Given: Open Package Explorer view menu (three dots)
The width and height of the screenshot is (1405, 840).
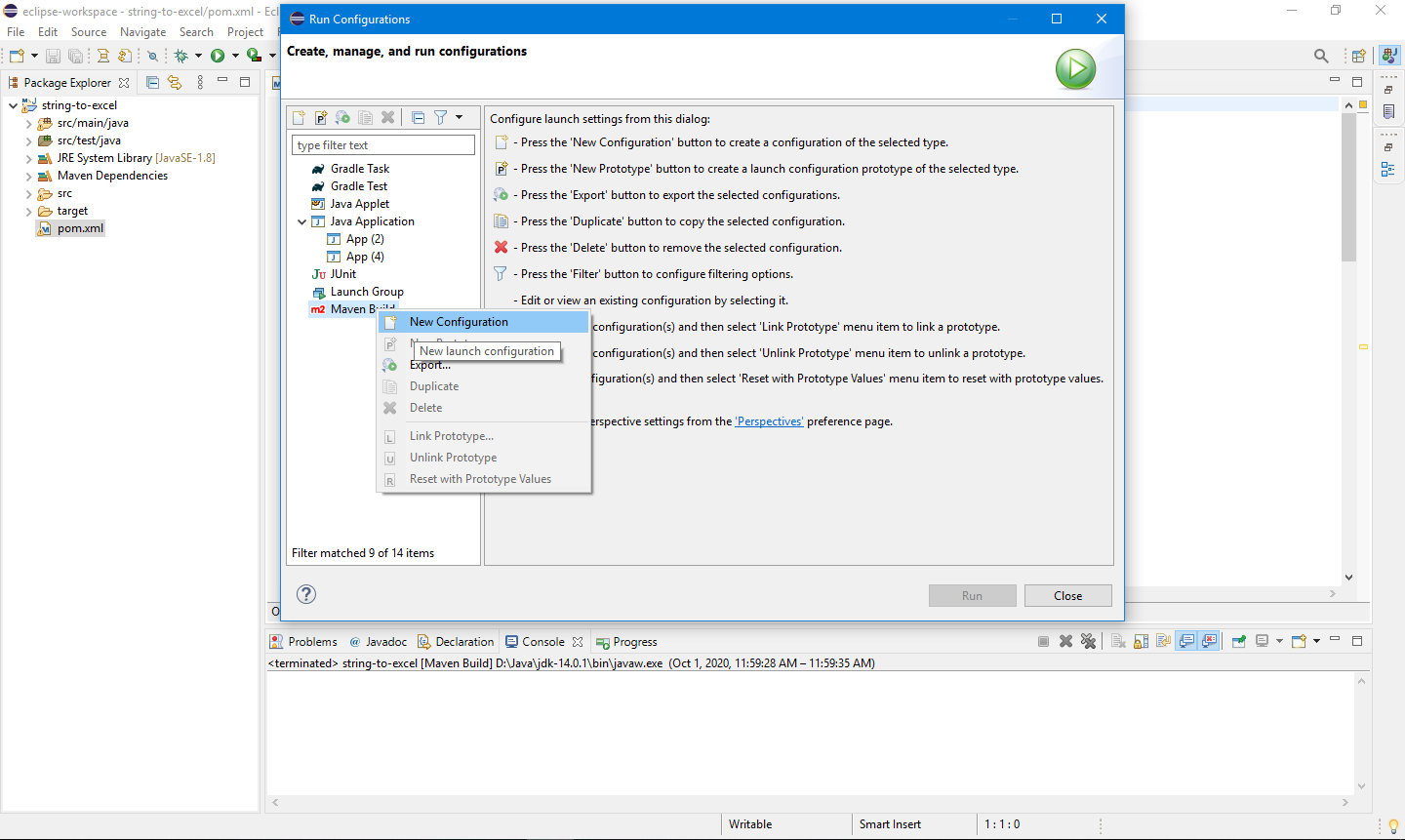Looking at the screenshot, I should [x=200, y=82].
